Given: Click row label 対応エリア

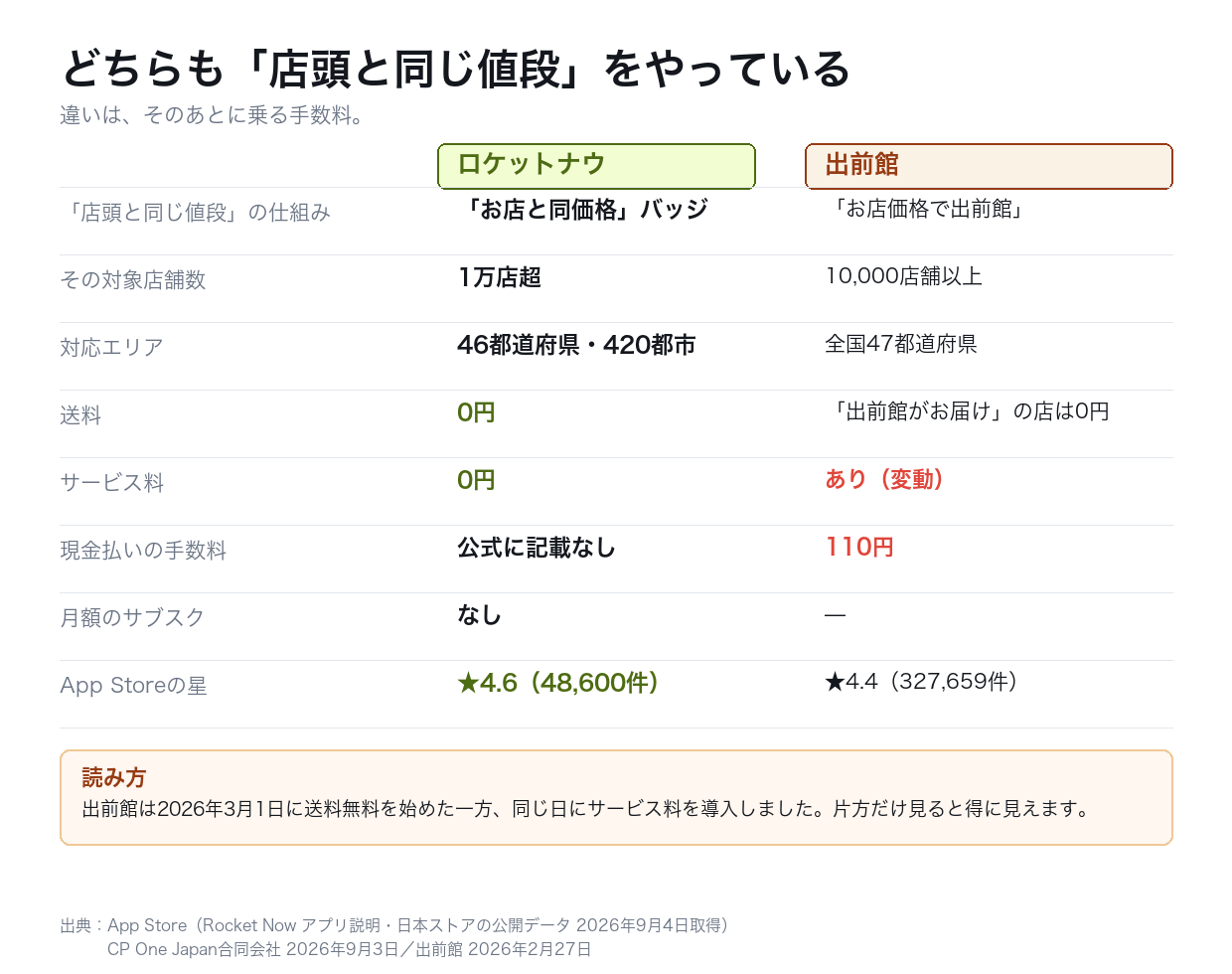Looking at the screenshot, I should (x=111, y=348).
